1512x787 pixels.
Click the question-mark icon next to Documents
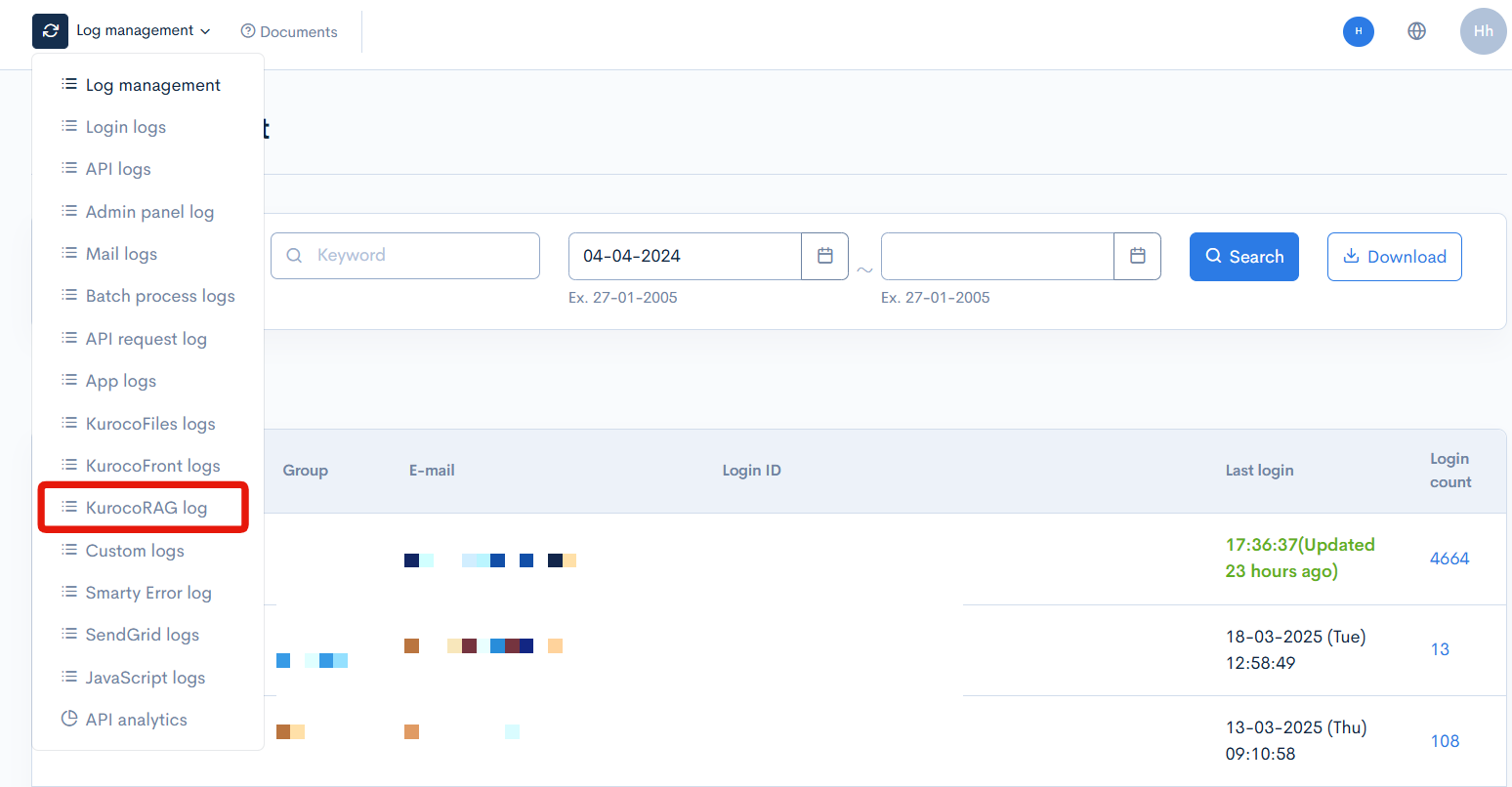pyautogui.click(x=247, y=30)
